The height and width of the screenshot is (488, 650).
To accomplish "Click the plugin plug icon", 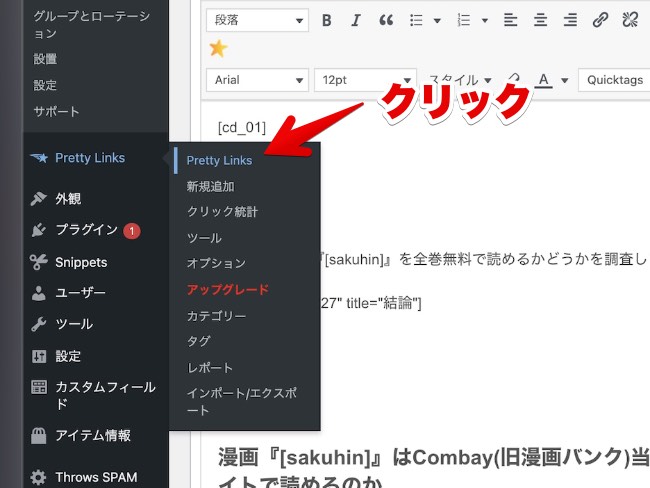I will tap(39, 230).
